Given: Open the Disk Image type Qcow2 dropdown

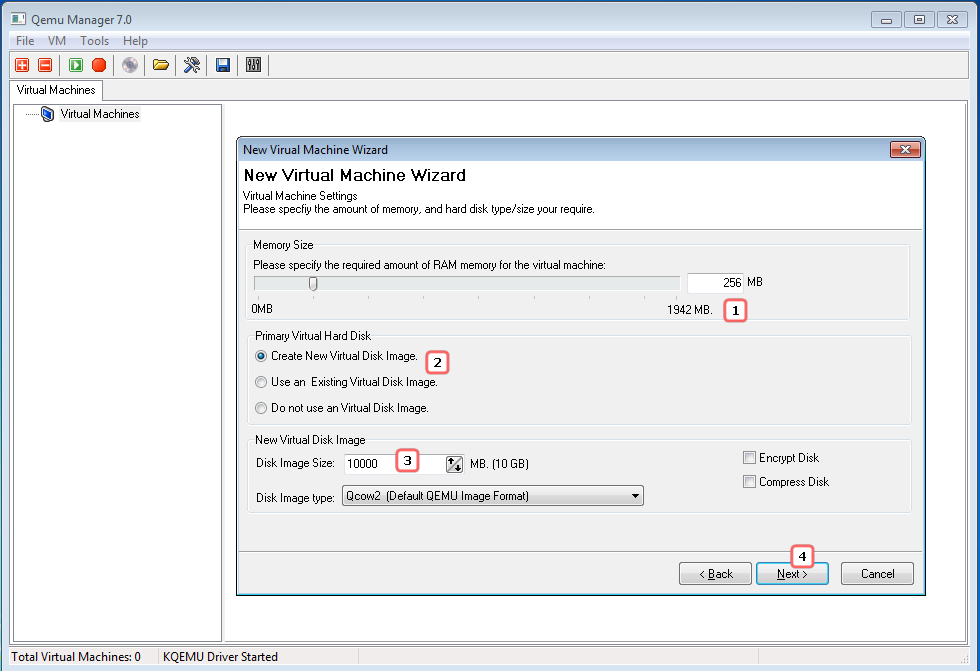Looking at the screenshot, I should (x=492, y=496).
